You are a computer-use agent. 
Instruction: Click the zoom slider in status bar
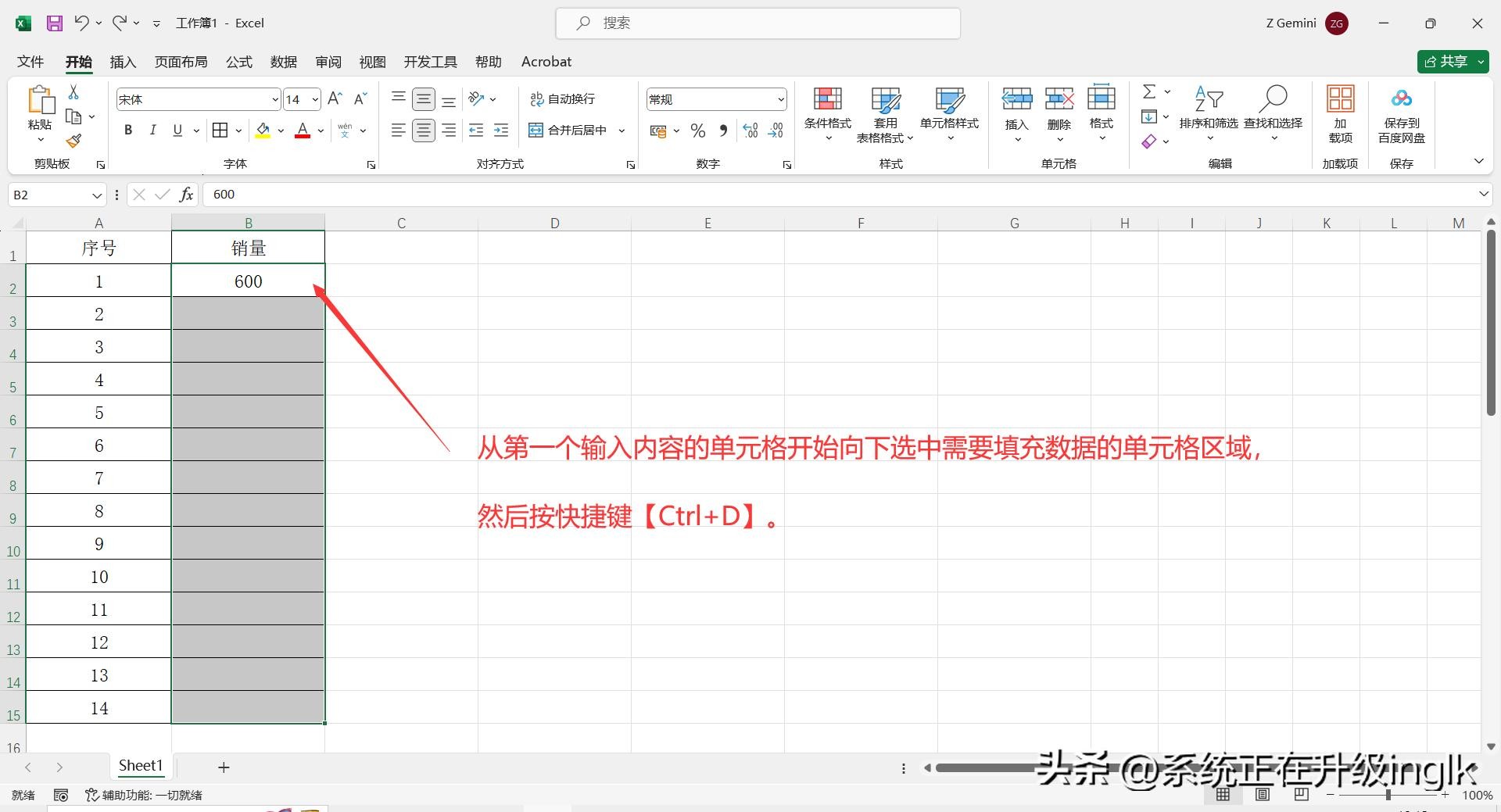pyautogui.click(x=1388, y=795)
